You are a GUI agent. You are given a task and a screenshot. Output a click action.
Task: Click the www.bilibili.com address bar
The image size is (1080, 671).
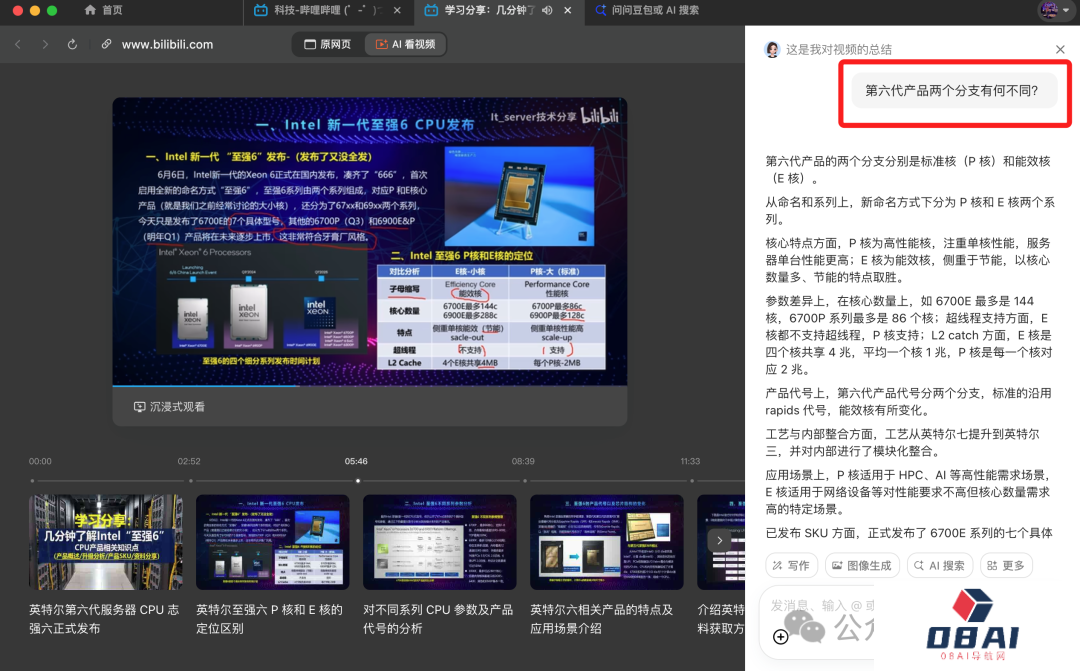(167, 44)
